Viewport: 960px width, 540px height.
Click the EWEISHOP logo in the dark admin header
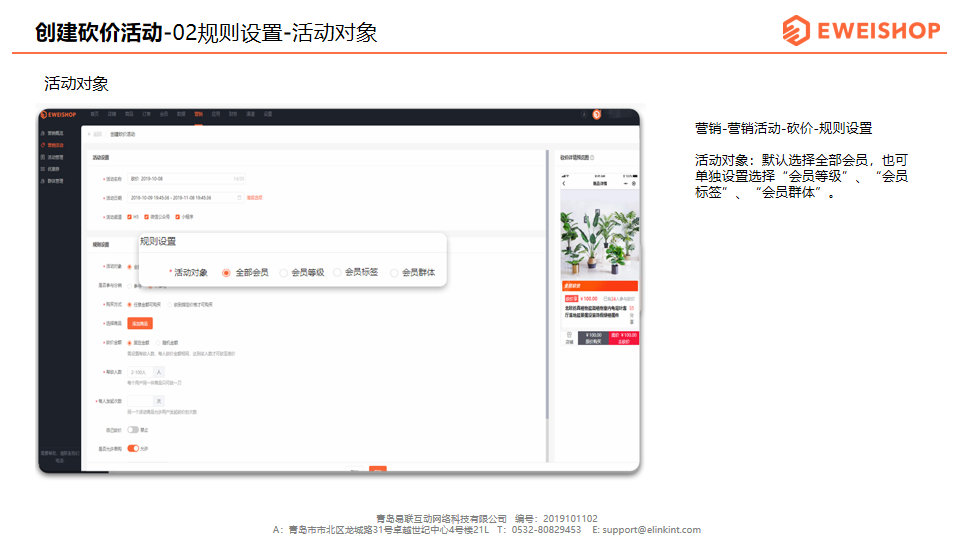click(58, 114)
